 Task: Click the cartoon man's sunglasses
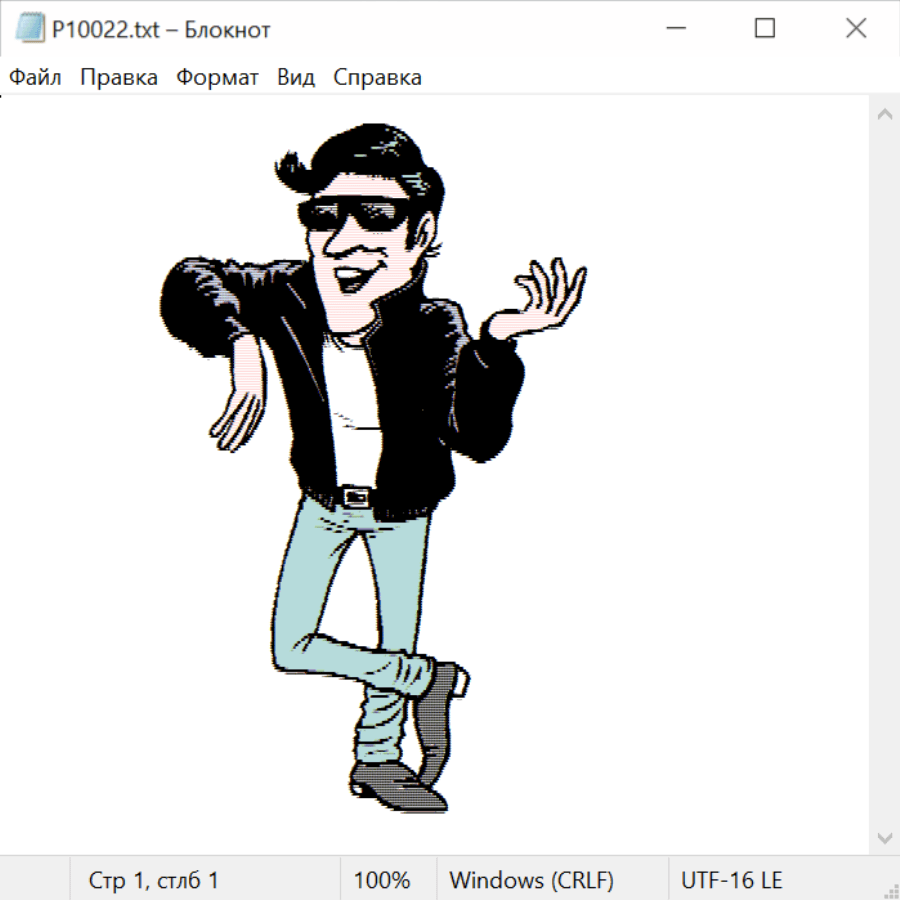(x=355, y=215)
